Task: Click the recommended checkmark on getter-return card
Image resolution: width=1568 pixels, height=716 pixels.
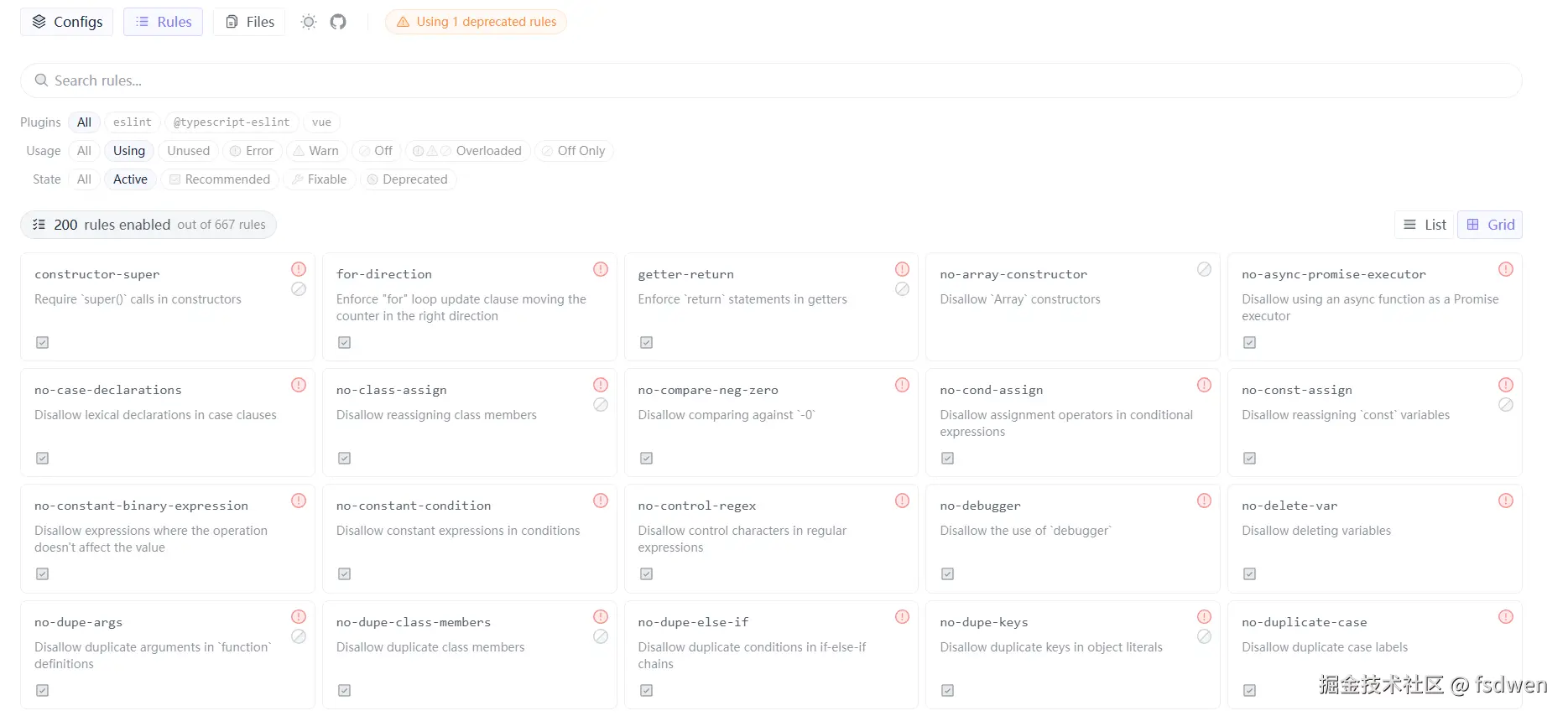Action: click(646, 342)
